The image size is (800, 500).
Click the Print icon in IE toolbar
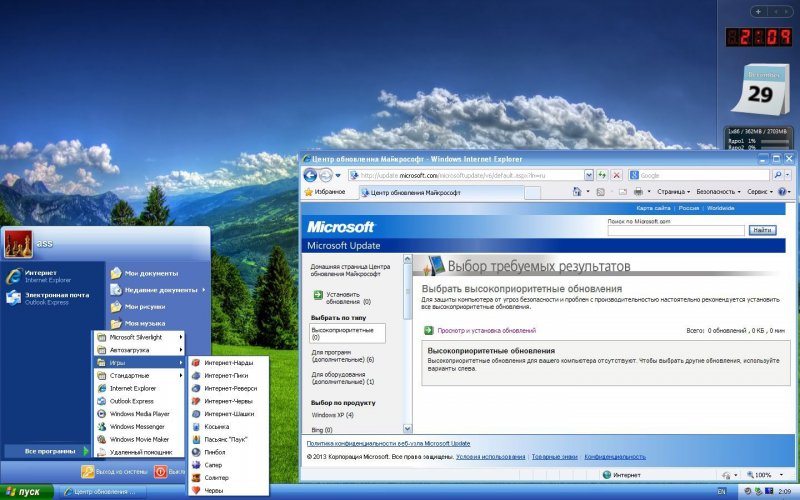tap(638, 192)
